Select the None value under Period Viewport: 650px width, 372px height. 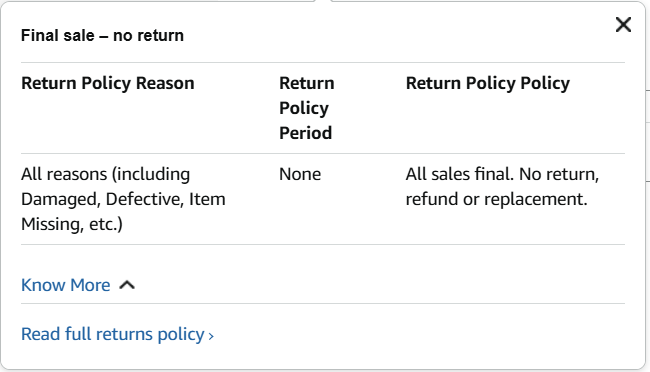(x=300, y=174)
